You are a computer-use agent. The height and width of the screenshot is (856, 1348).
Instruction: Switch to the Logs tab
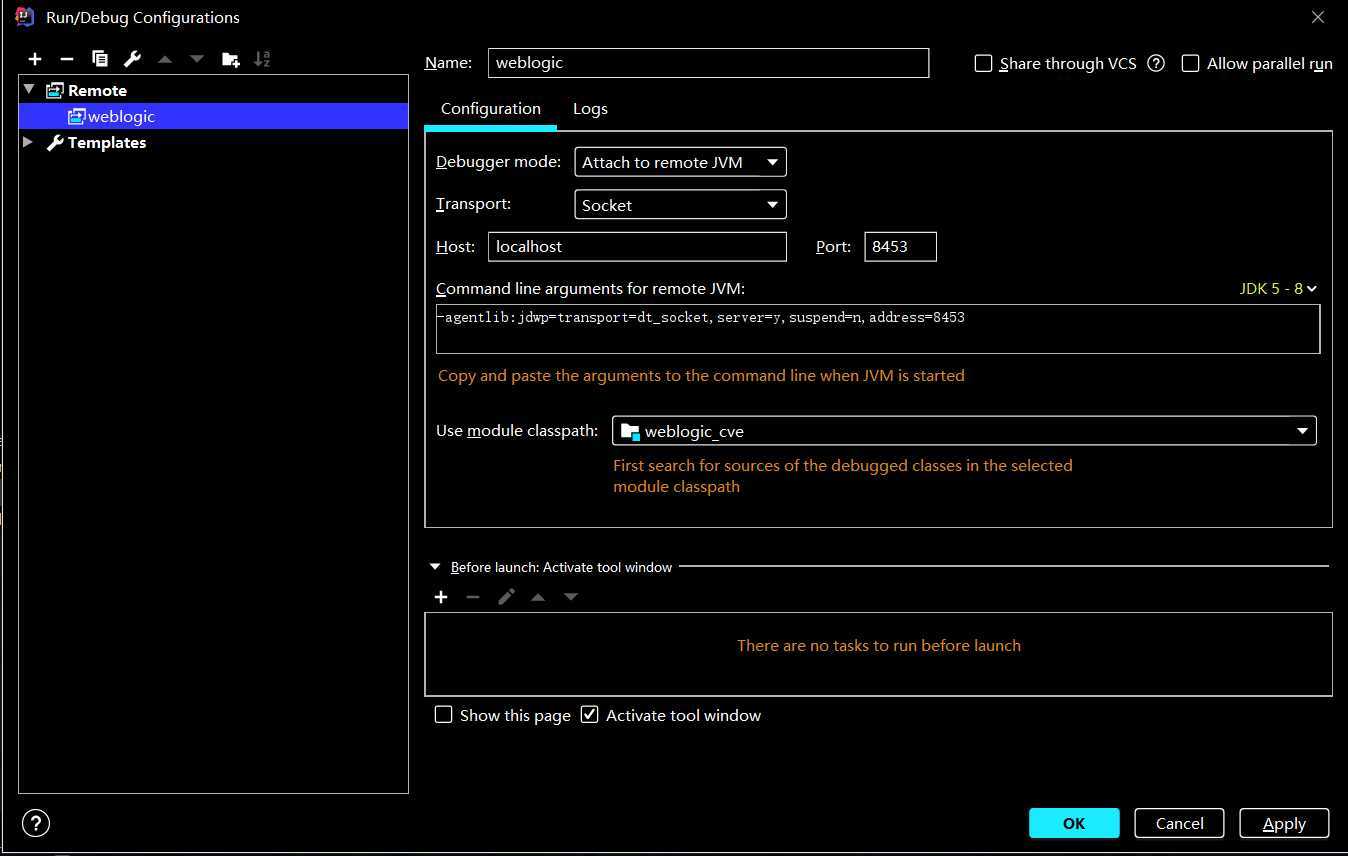(x=590, y=109)
